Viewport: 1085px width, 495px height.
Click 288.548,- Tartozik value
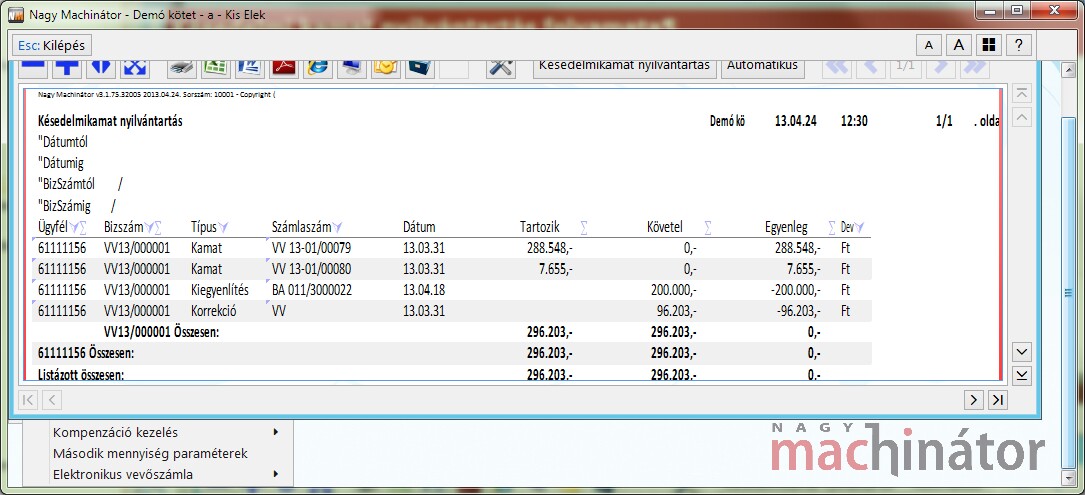(549, 248)
